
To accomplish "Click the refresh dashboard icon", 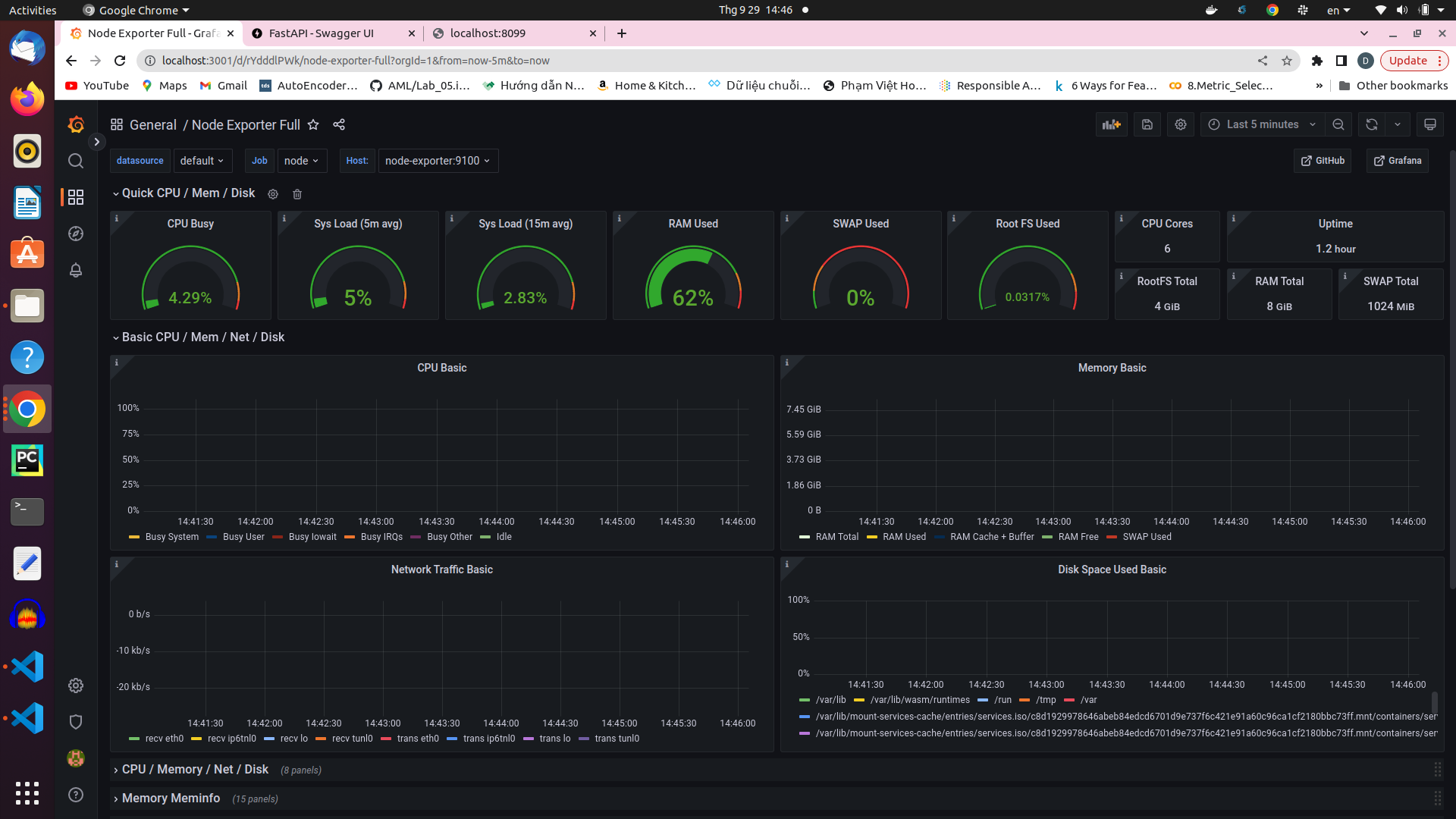I will point(1371,124).
